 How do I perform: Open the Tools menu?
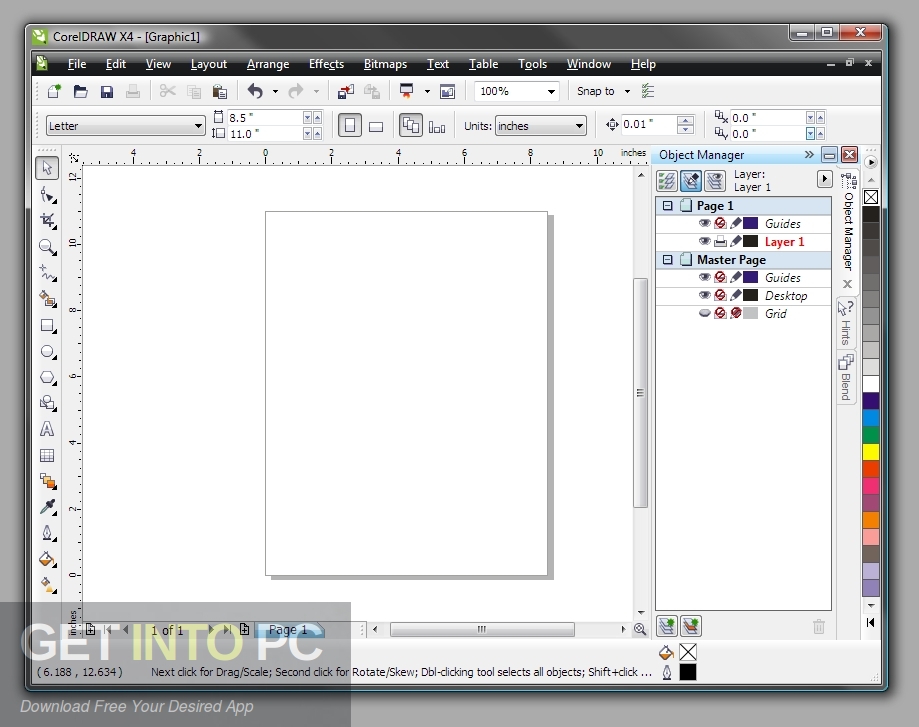[532, 64]
